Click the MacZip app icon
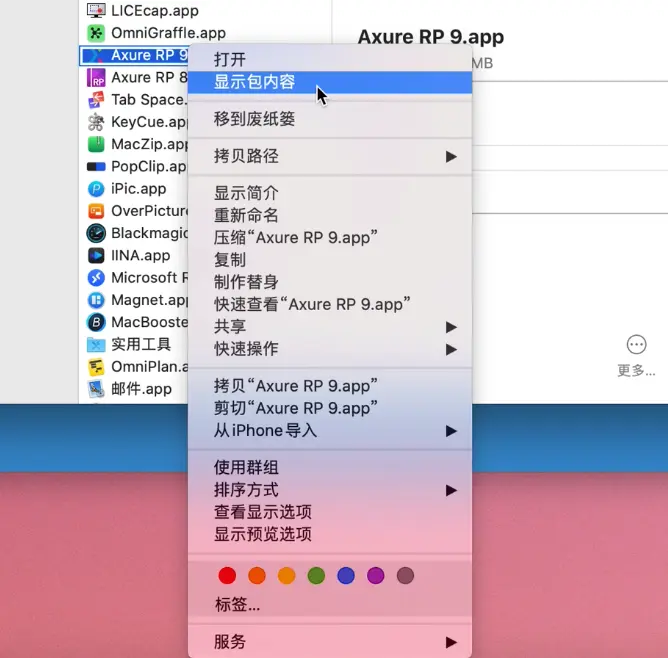Screen dimensions: 668x658 (96, 144)
